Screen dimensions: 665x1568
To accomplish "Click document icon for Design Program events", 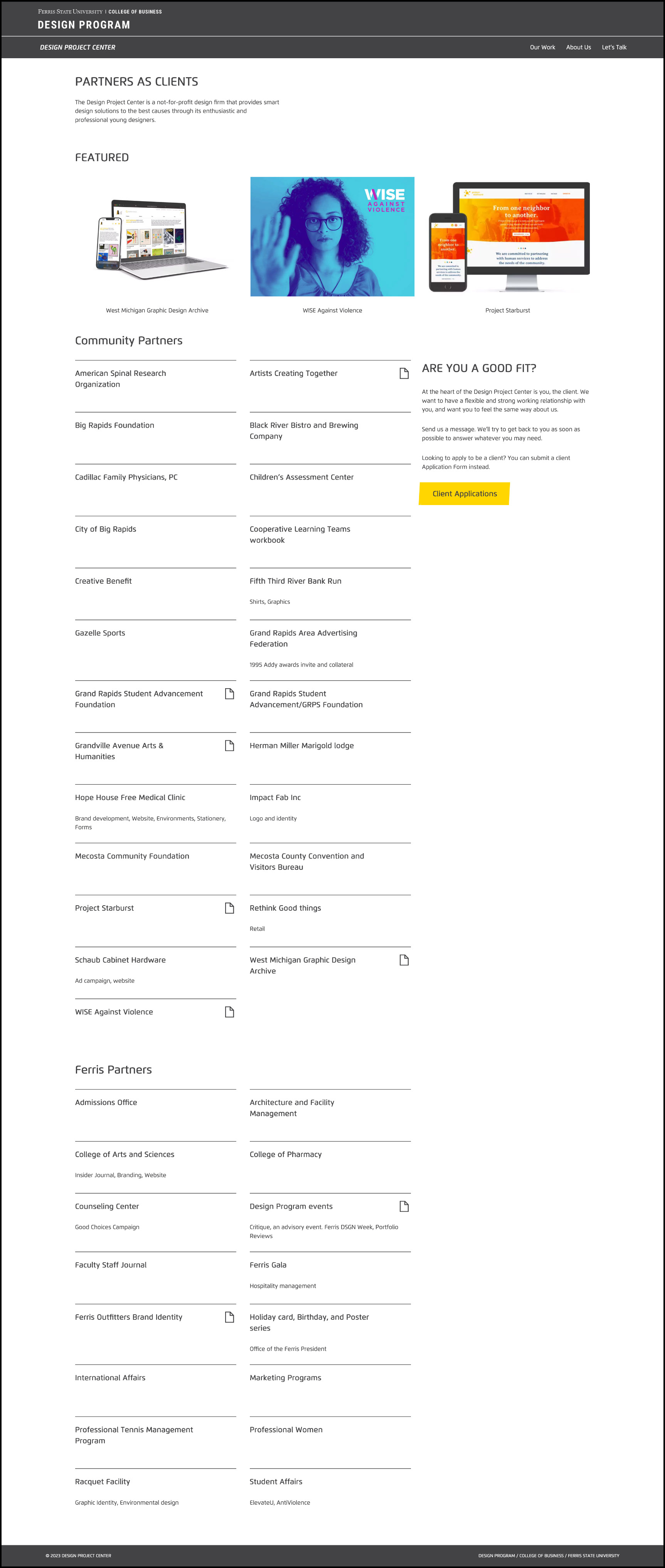I will [404, 1206].
